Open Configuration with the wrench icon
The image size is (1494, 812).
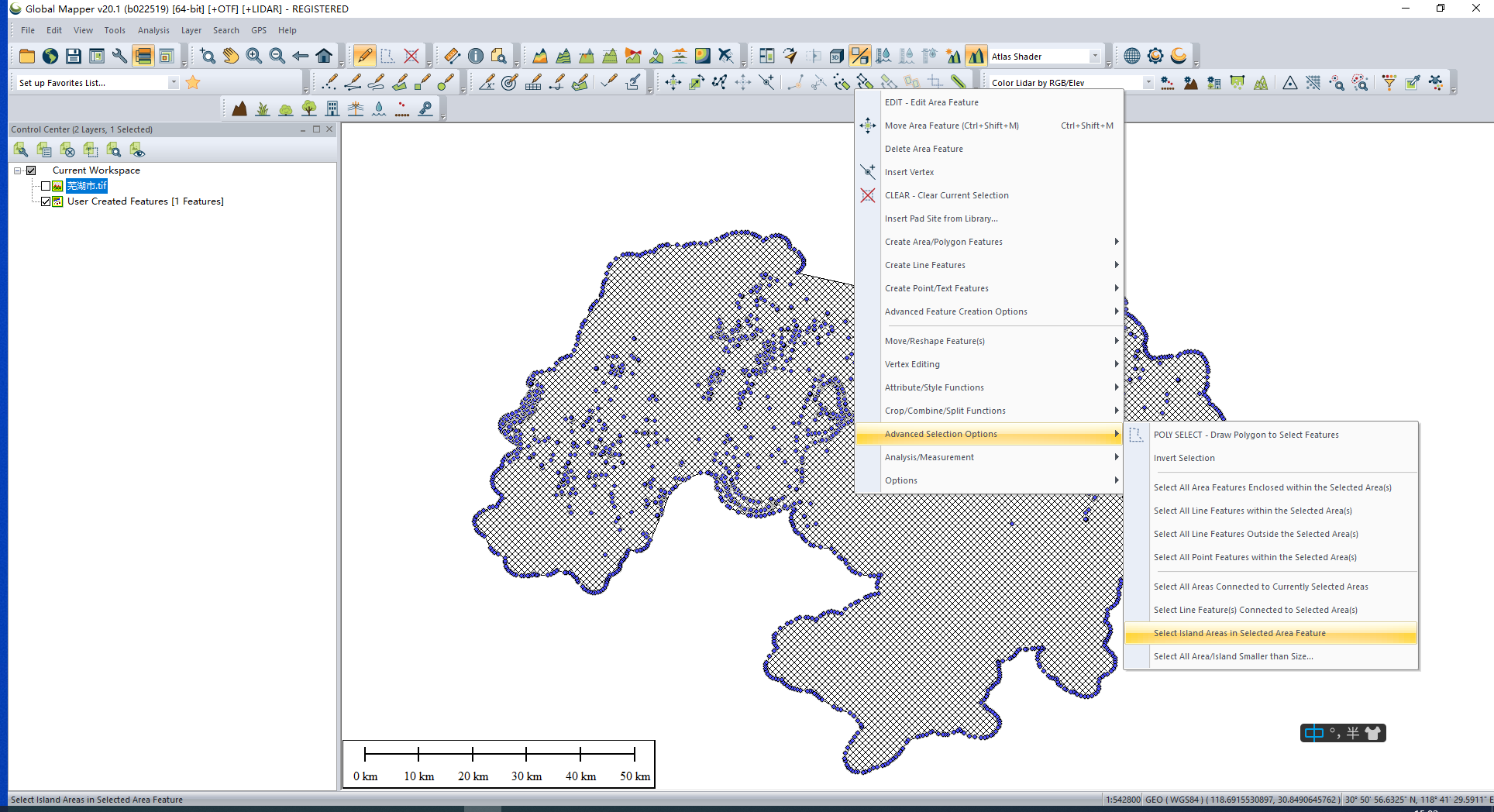pyautogui.click(x=120, y=56)
